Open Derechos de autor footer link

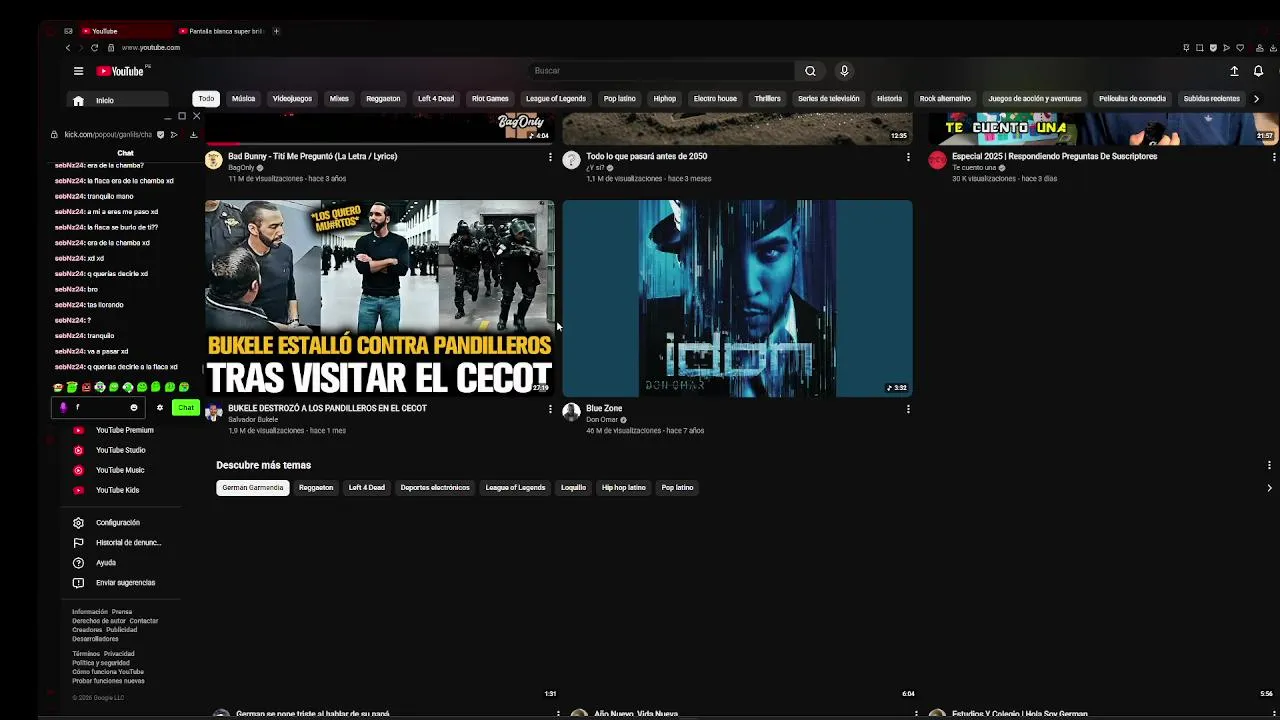click(99, 621)
